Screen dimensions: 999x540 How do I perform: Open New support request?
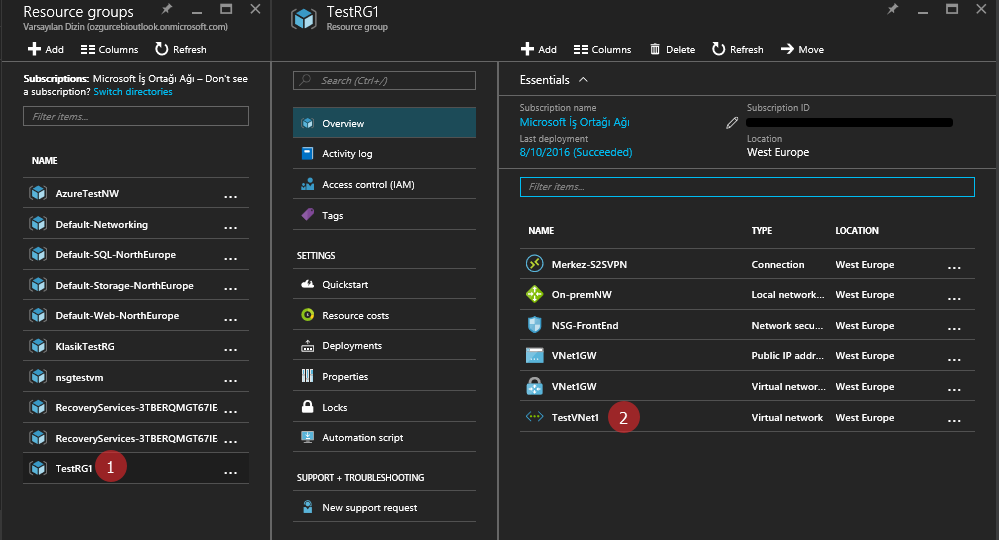tap(384, 508)
